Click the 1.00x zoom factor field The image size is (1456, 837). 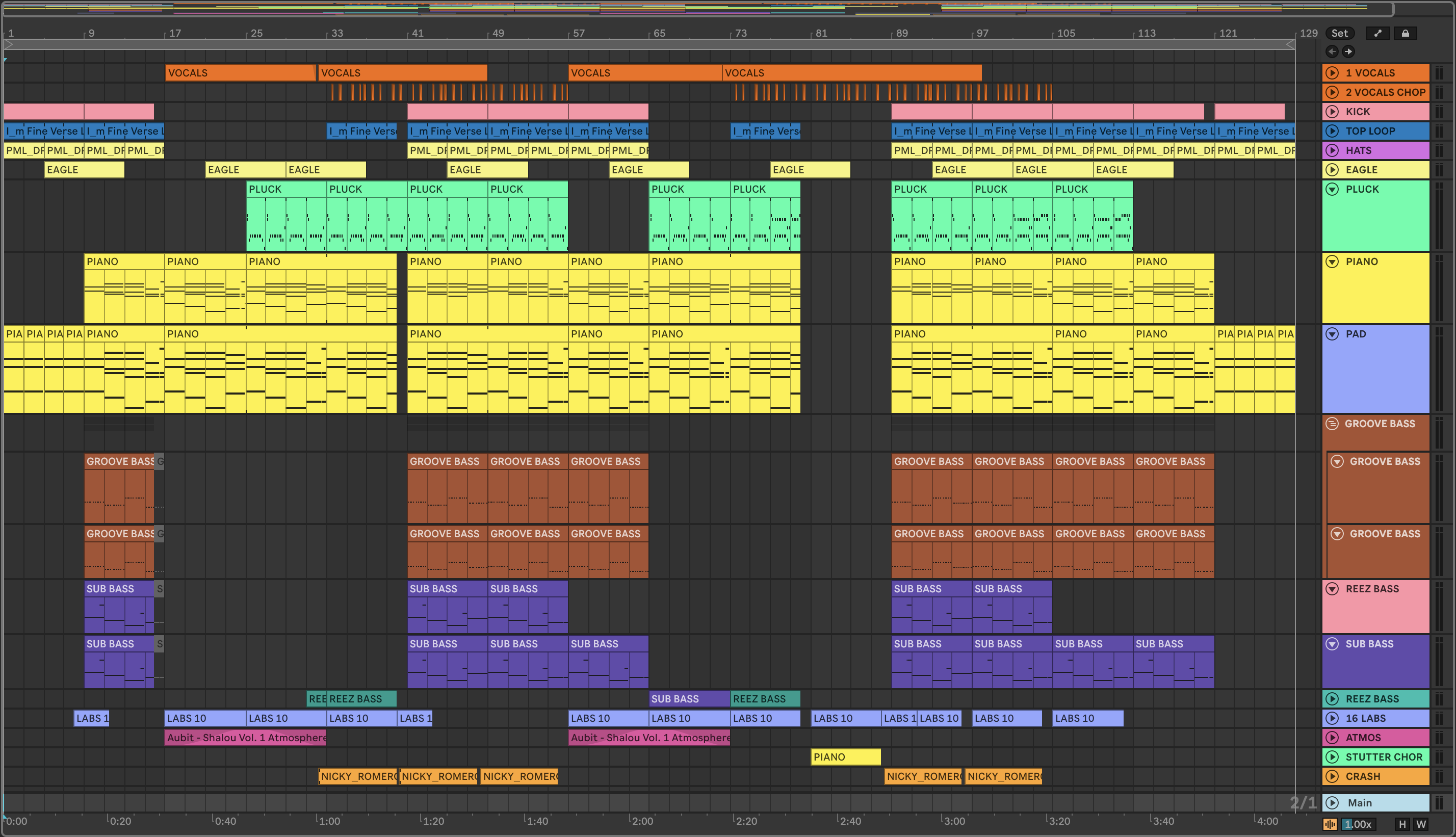point(1358,824)
